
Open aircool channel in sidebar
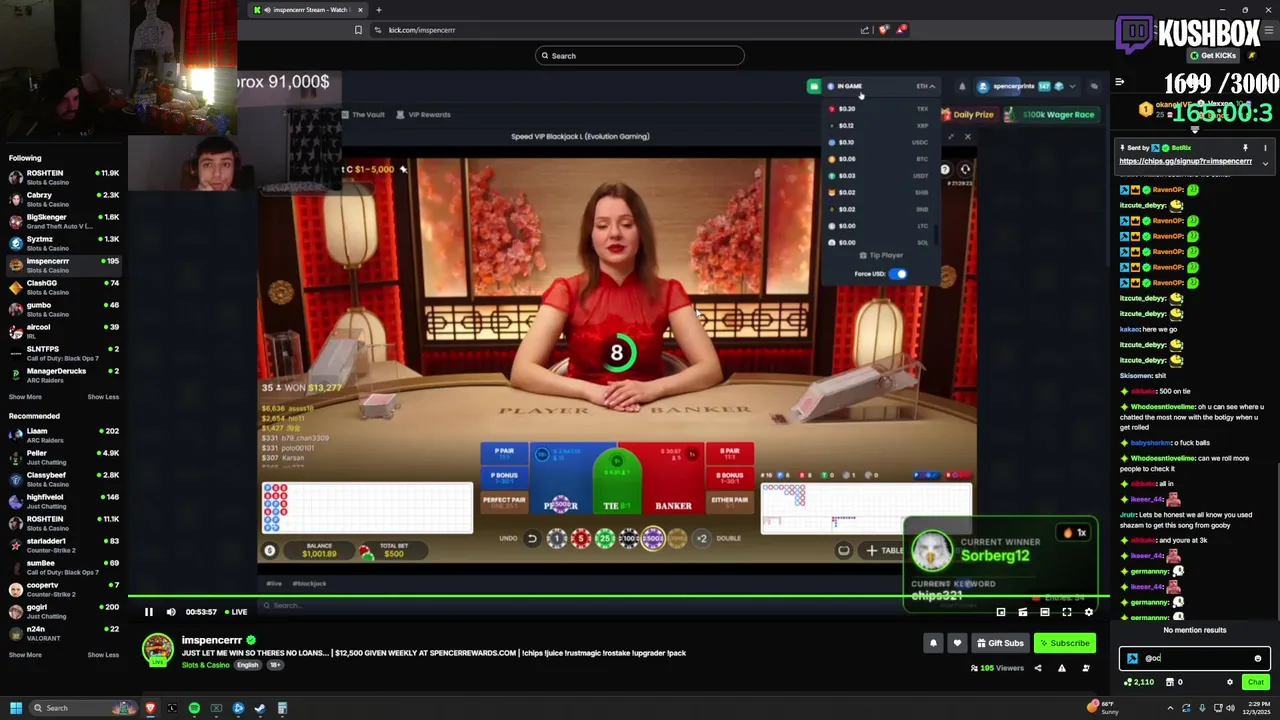[x=64, y=331]
